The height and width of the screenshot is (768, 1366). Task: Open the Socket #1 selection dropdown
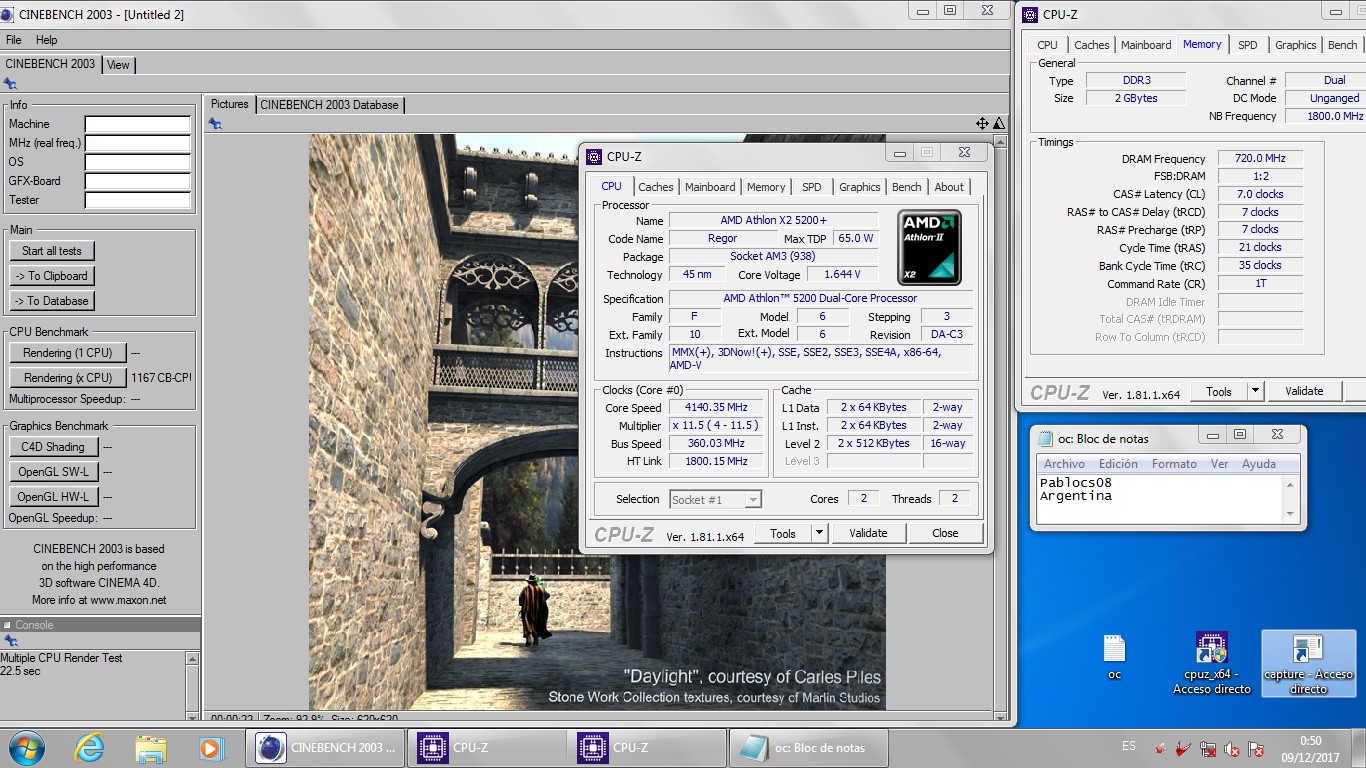(x=715, y=499)
